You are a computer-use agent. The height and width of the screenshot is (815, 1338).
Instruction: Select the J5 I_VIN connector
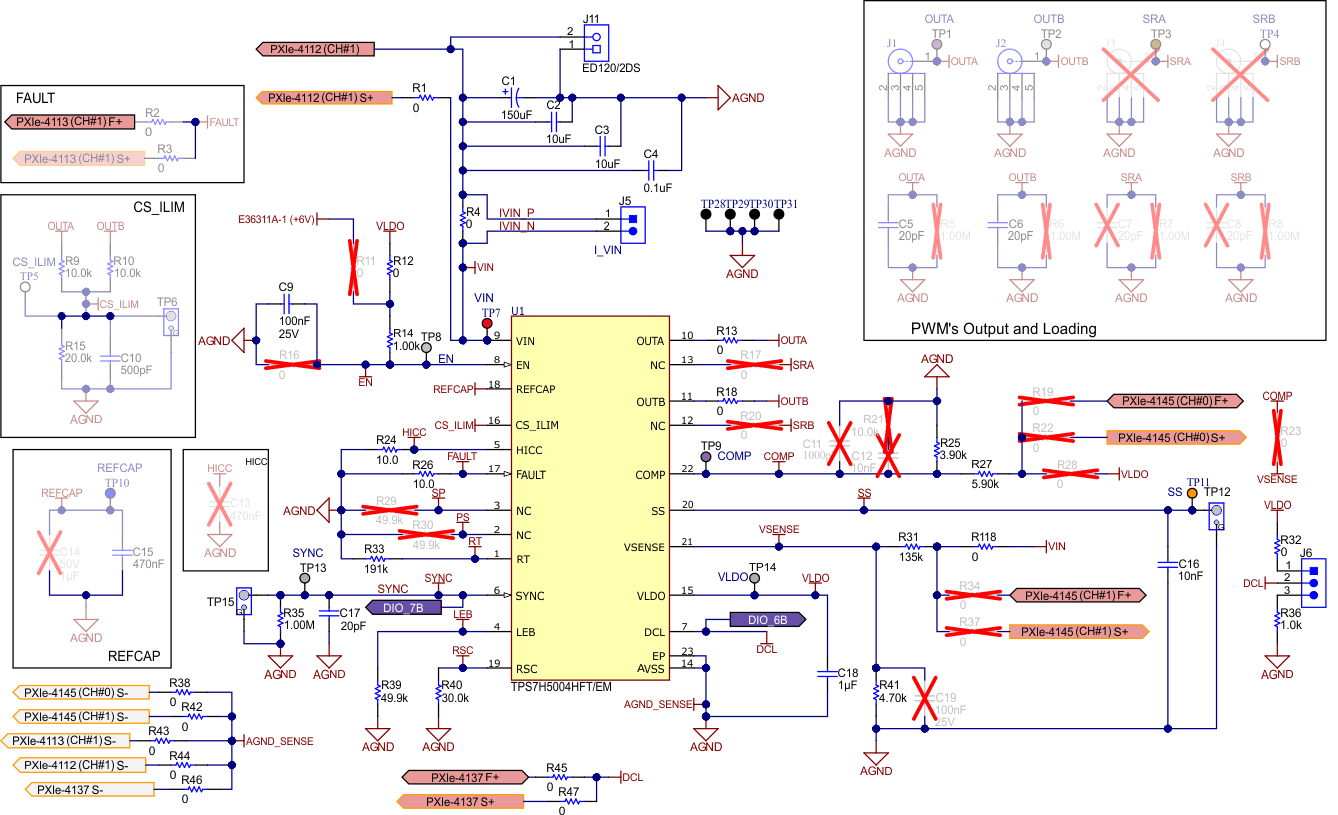(631, 224)
